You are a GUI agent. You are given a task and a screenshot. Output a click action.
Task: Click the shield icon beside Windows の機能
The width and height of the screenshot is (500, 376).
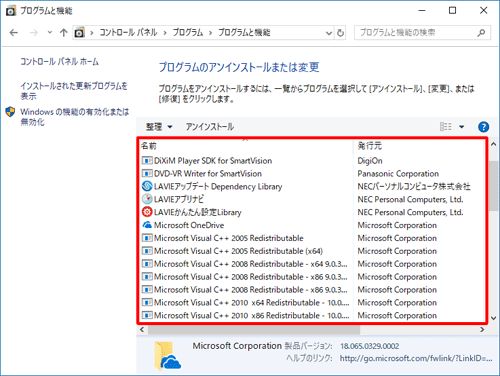(10, 112)
